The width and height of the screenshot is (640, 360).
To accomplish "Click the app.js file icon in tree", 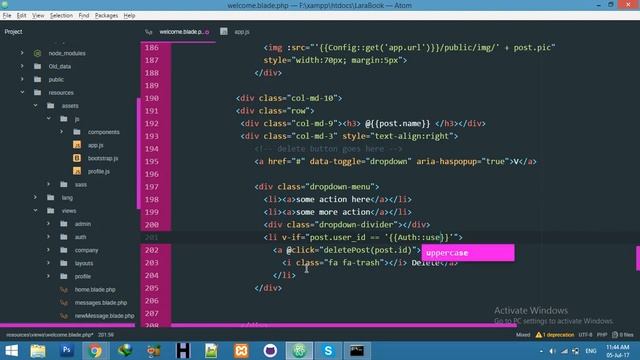I will [77, 145].
